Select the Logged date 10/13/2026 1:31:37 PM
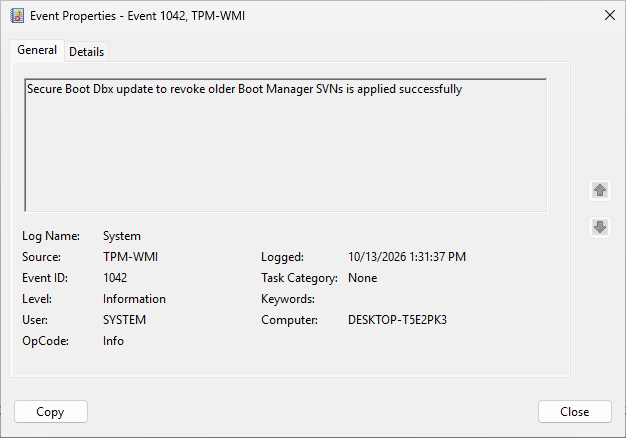The image size is (626, 438). [407, 257]
